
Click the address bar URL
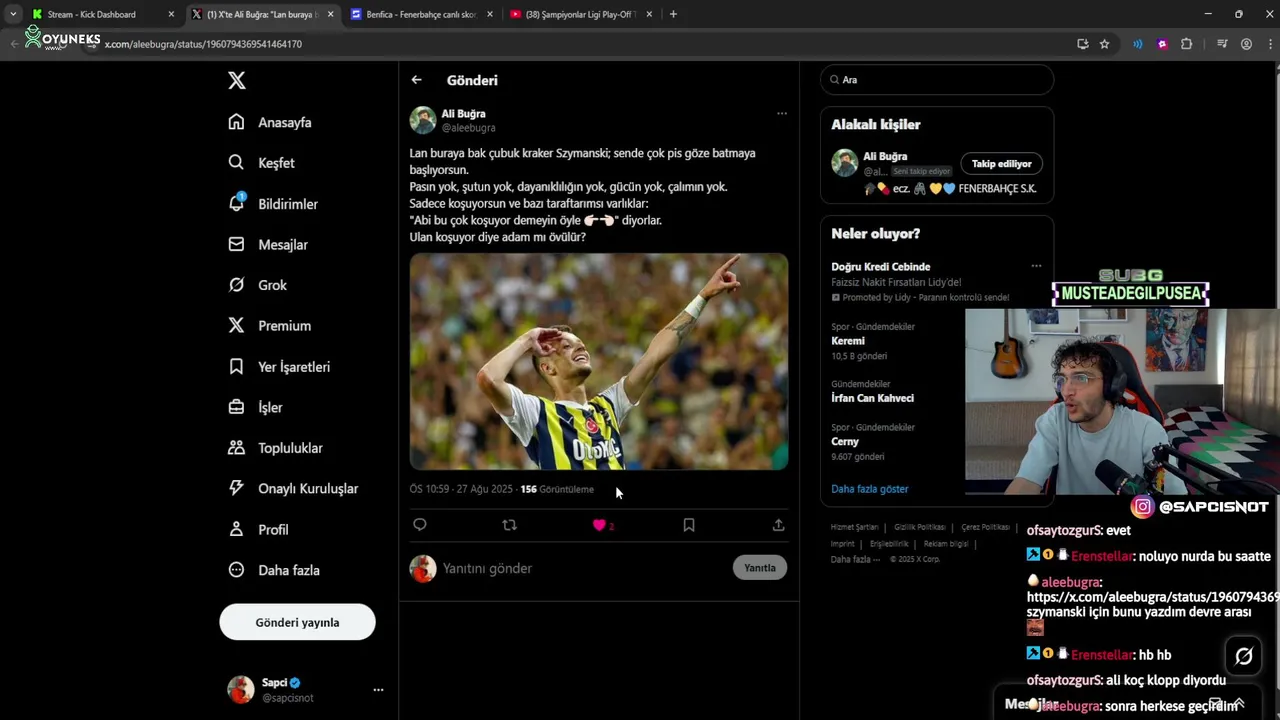click(203, 44)
